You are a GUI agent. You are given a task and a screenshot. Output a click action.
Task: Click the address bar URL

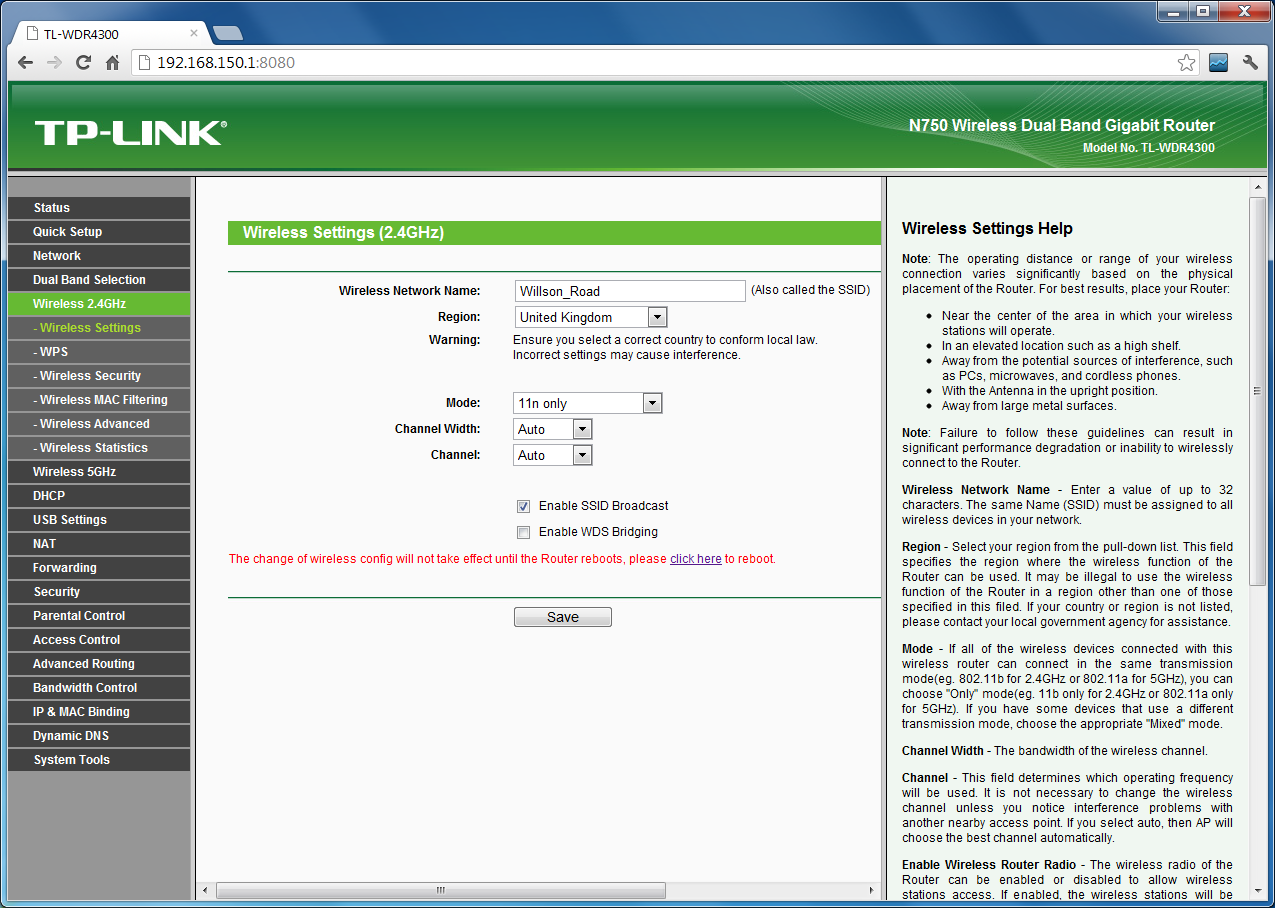(x=225, y=63)
